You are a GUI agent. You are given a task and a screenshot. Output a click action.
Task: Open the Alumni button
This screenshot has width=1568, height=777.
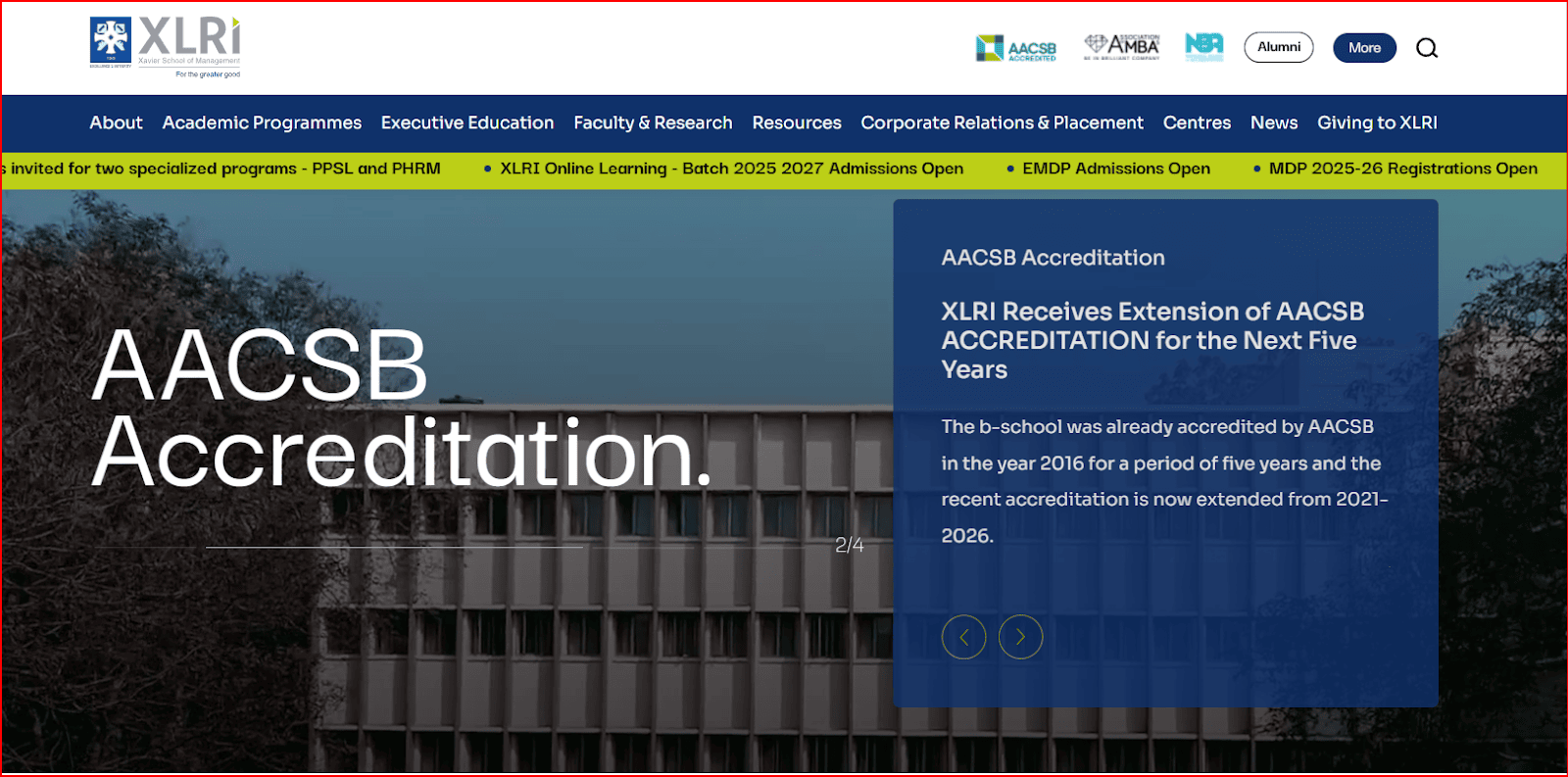1279,47
